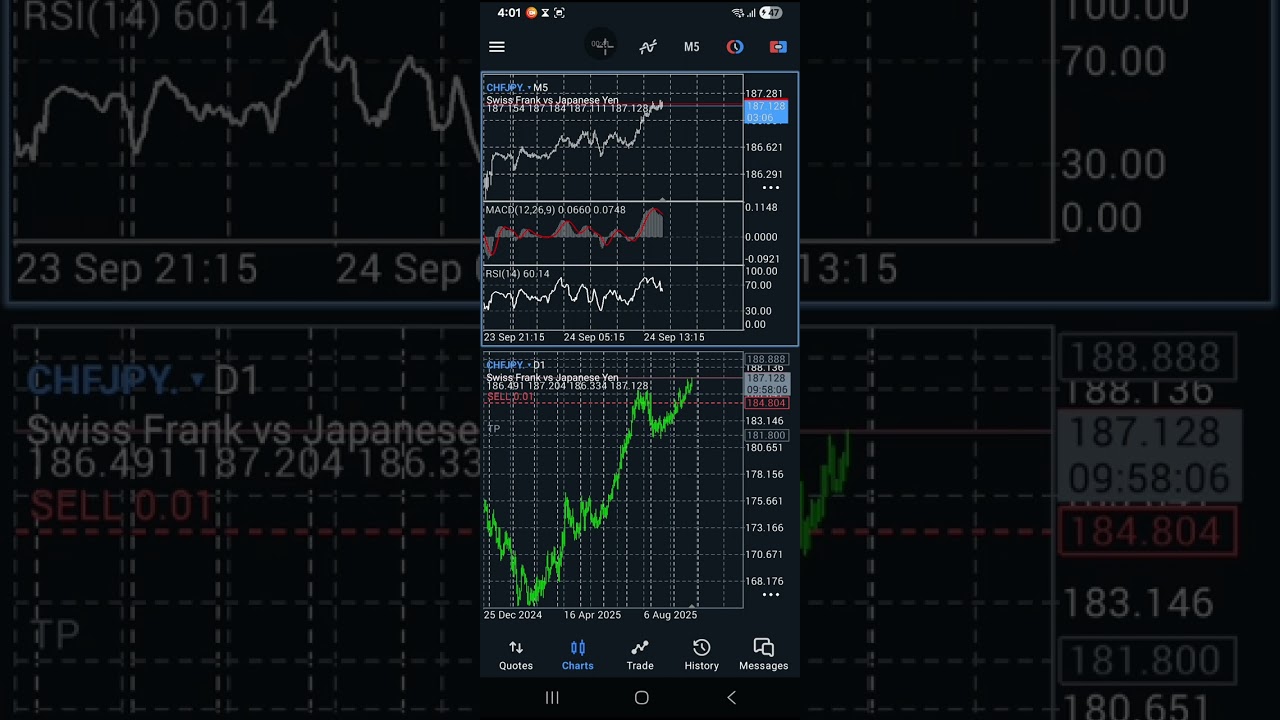Open the indicators list icon

click(x=648, y=47)
